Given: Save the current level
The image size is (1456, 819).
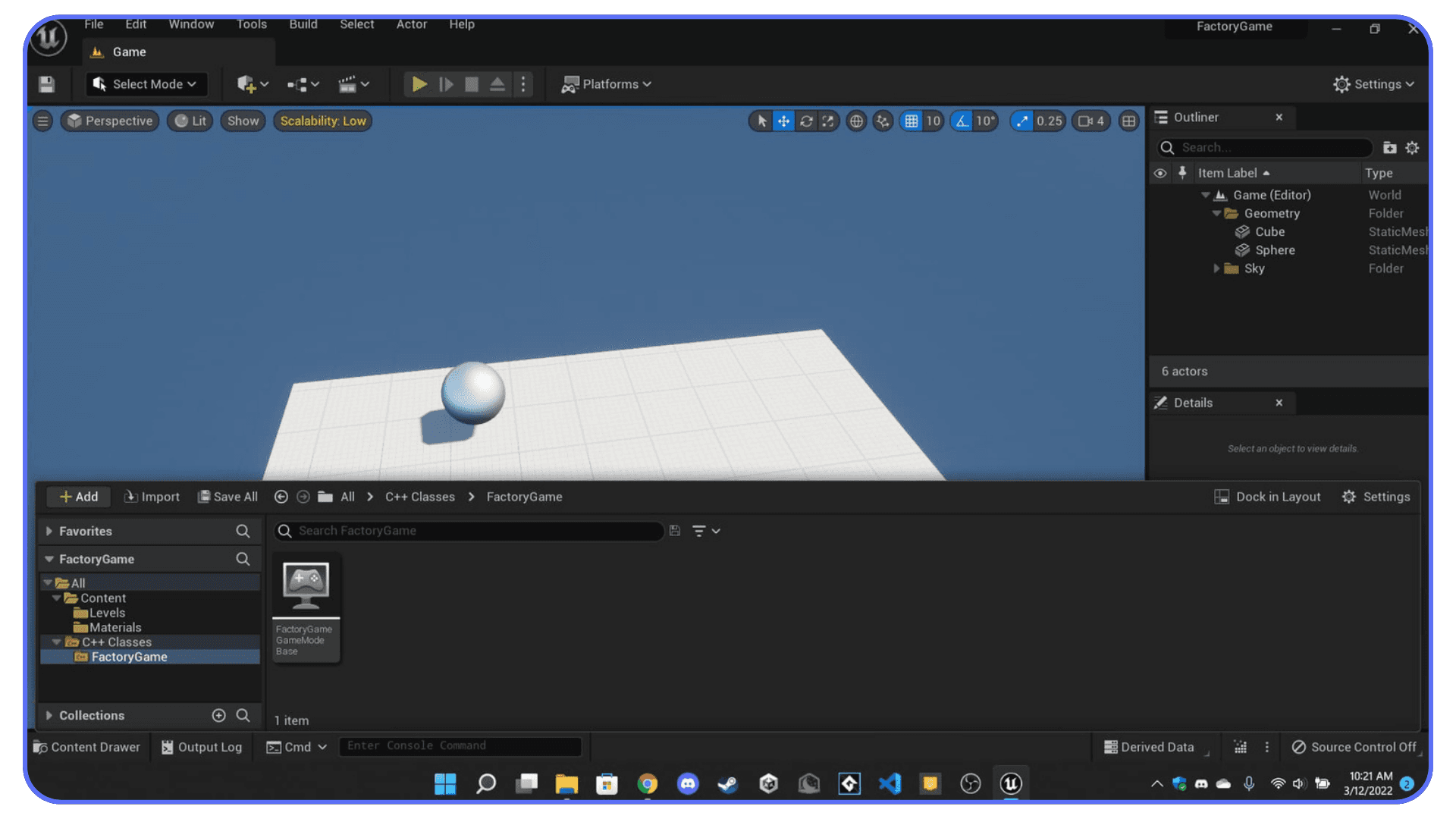Looking at the screenshot, I should pyautogui.click(x=47, y=84).
